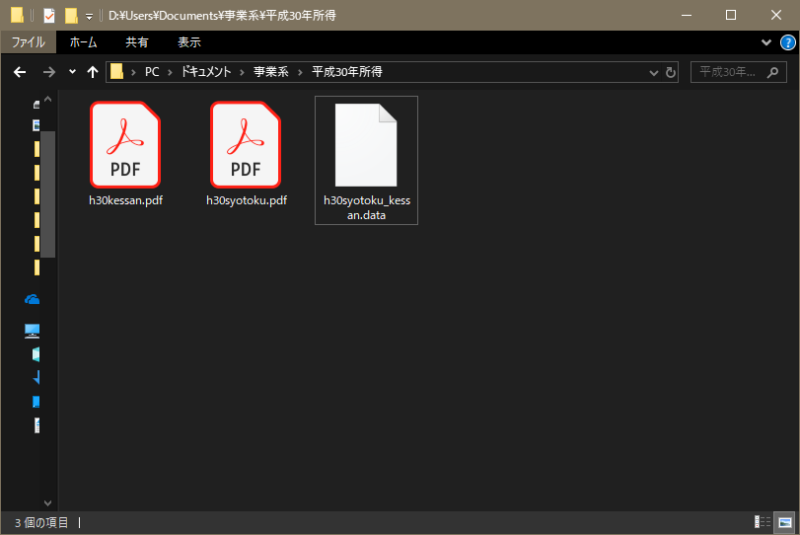Screen dimensions: 800x535
Task: Click the navigation pane scroll down arrow
Action: [48, 503]
